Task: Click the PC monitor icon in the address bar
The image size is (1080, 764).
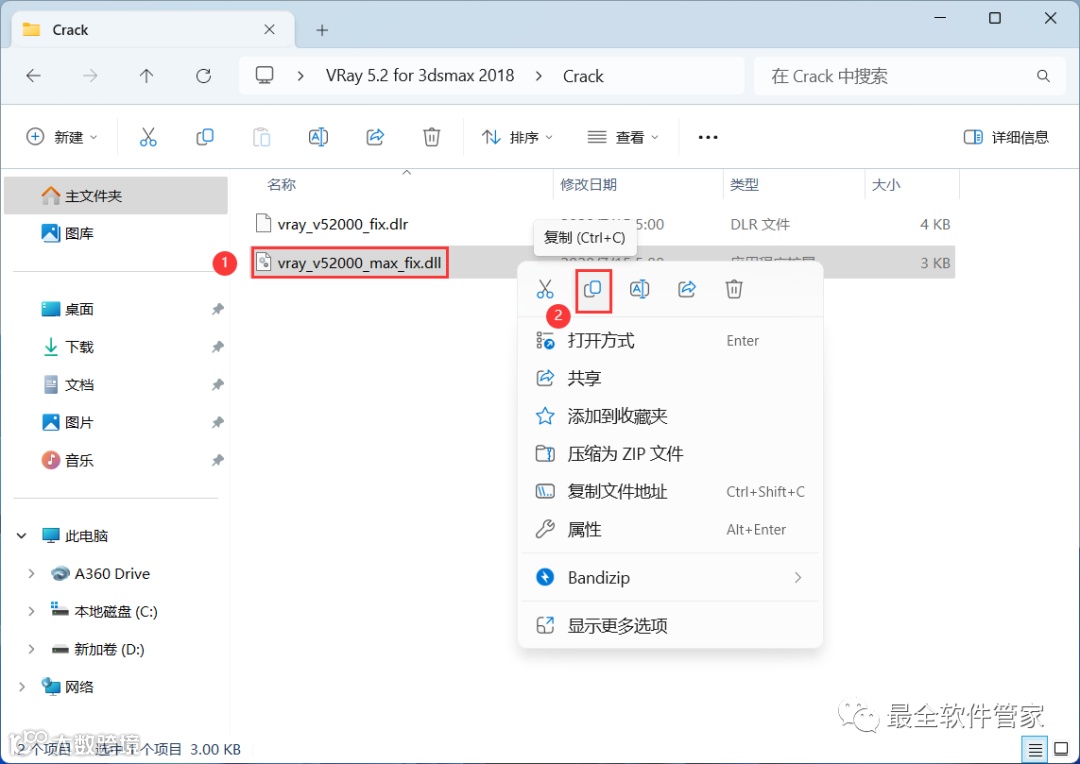Action: [x=264, y=75]
